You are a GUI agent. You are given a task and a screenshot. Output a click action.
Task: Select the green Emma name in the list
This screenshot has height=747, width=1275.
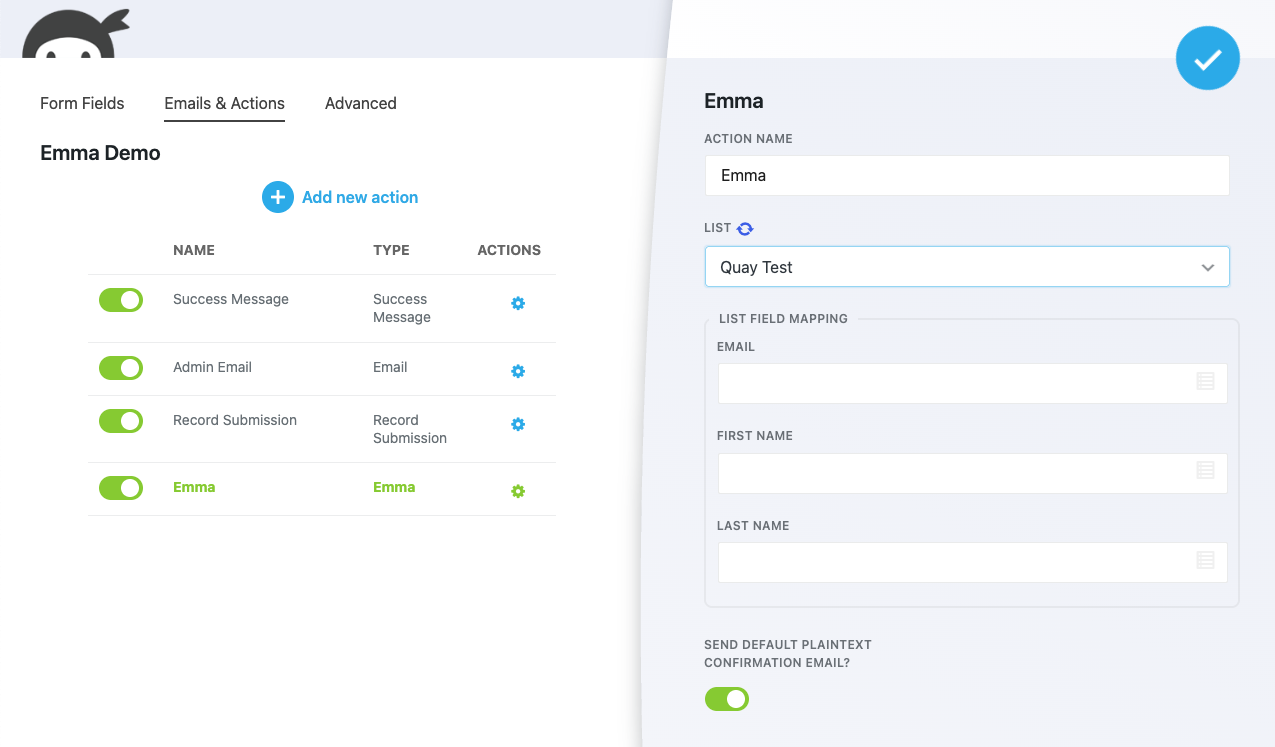pos(194,487)
